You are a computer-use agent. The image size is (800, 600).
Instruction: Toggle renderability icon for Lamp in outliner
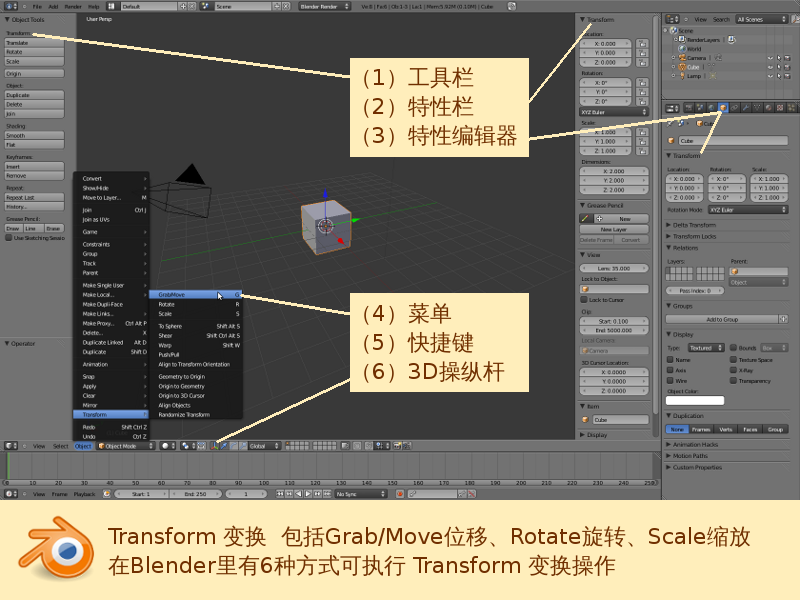787,76
